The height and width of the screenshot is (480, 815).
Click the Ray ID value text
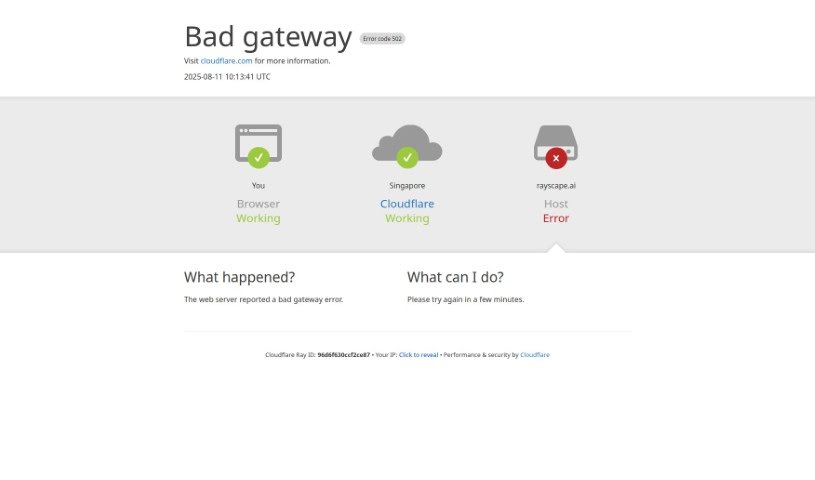[x=344, y=355]
